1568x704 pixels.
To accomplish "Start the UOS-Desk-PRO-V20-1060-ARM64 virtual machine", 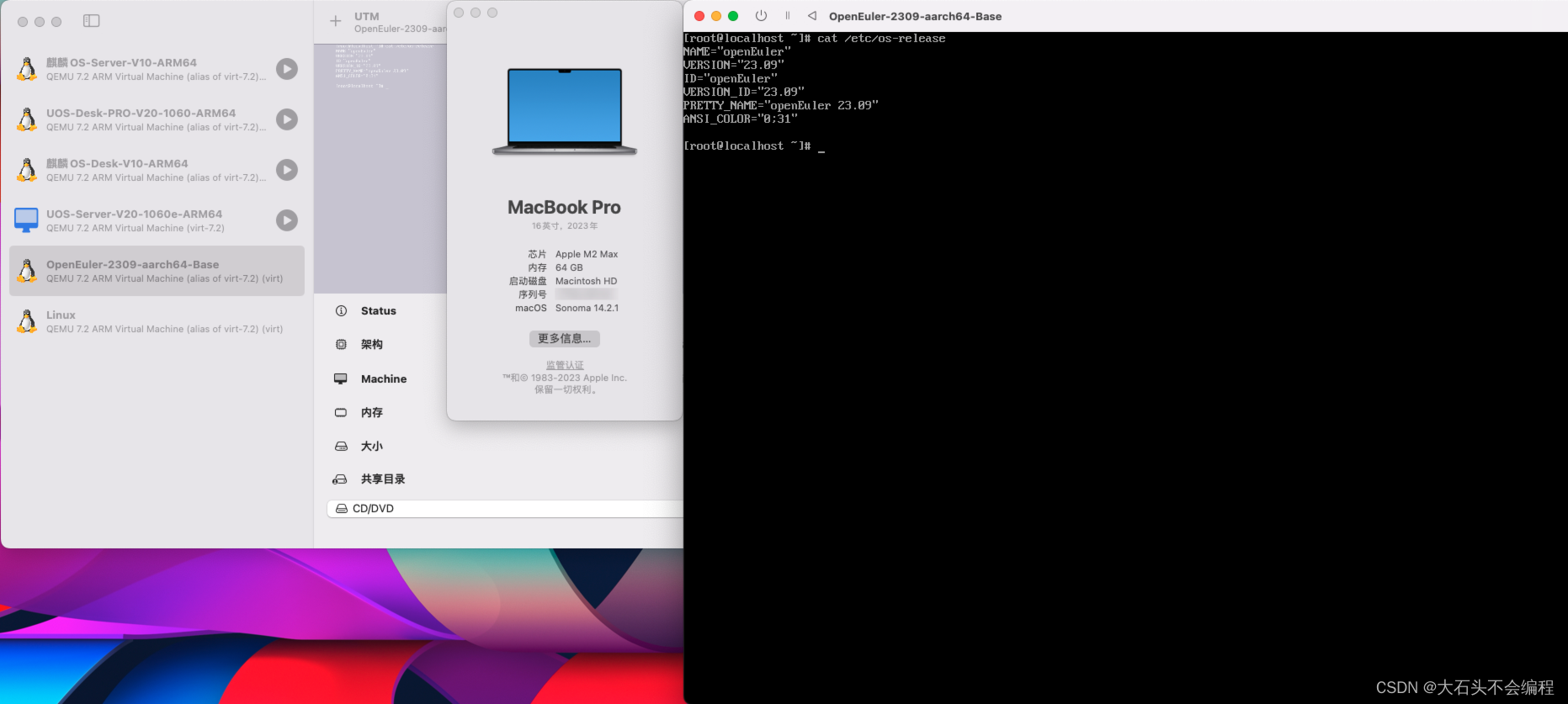I will [x=287, y=119].
